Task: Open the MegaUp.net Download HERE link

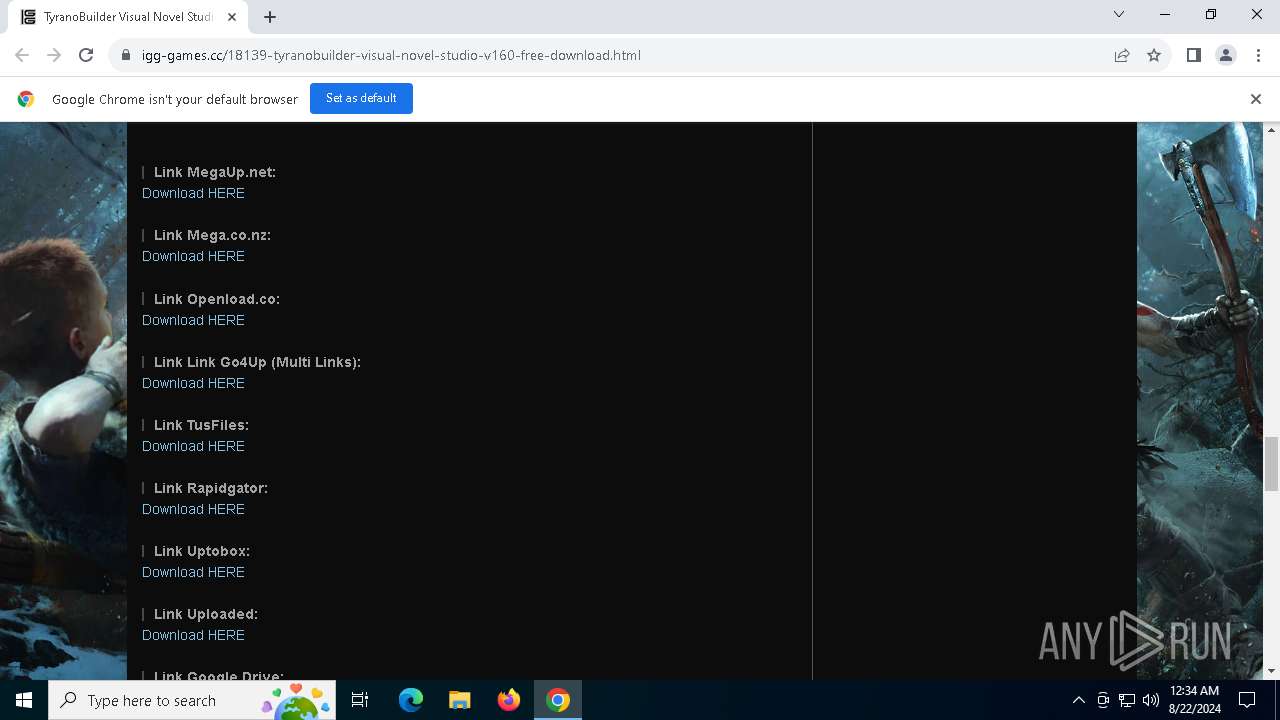Action: click(193, 193)
